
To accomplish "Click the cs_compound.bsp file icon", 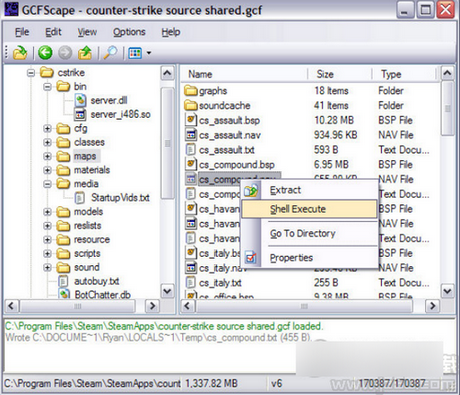I will click(191, 164).
